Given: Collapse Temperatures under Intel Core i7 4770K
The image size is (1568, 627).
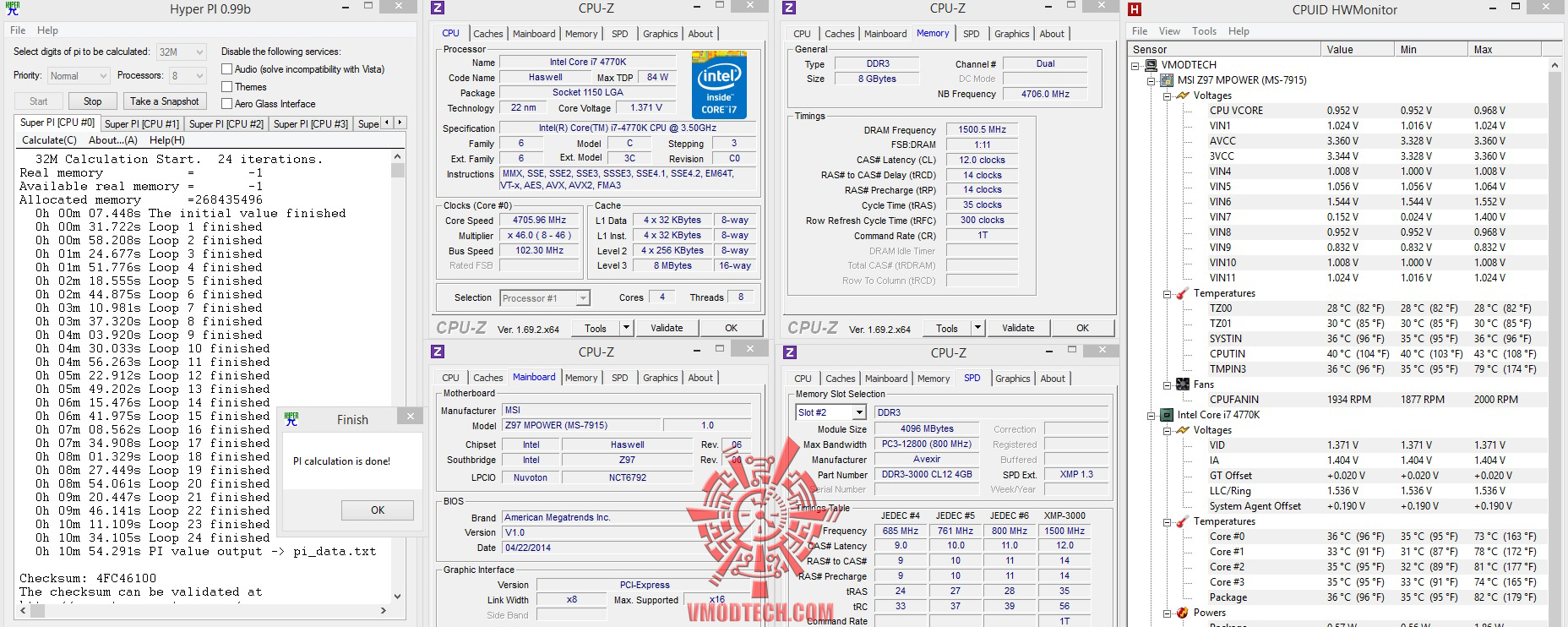Looking at the screenshot, I should click(1168, 522).
